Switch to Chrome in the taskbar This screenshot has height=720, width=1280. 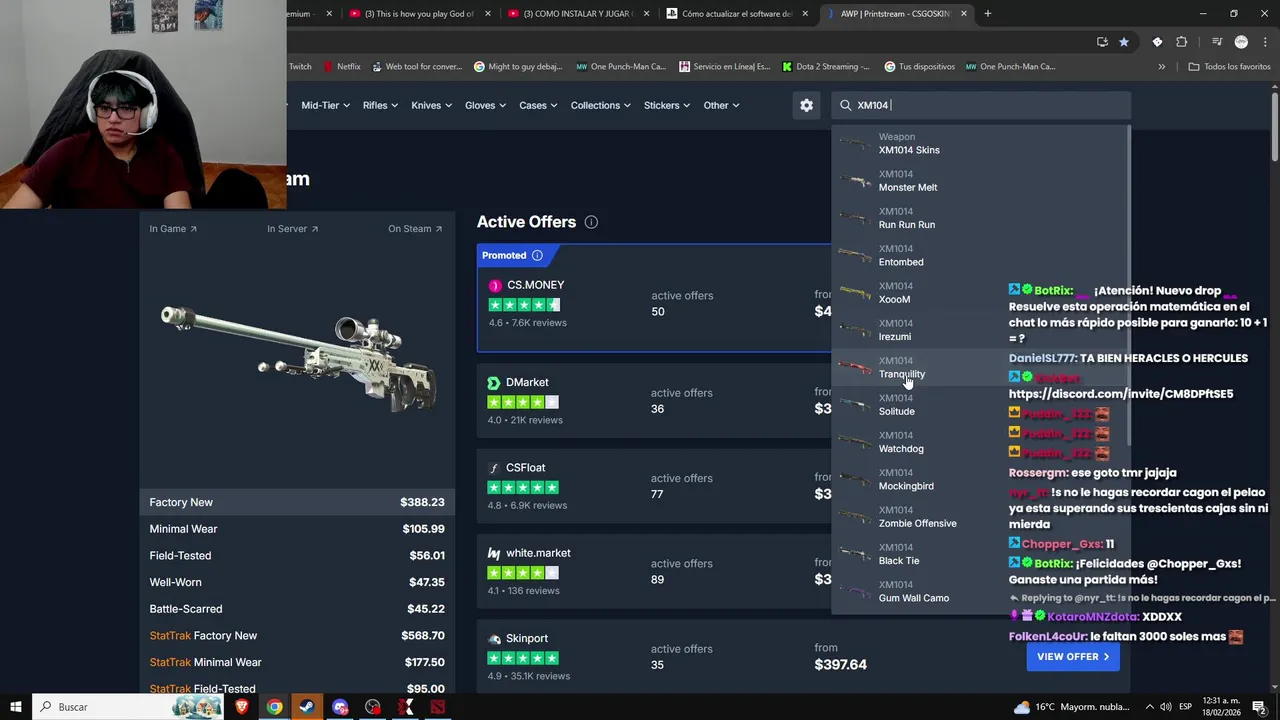pos(274,707)
